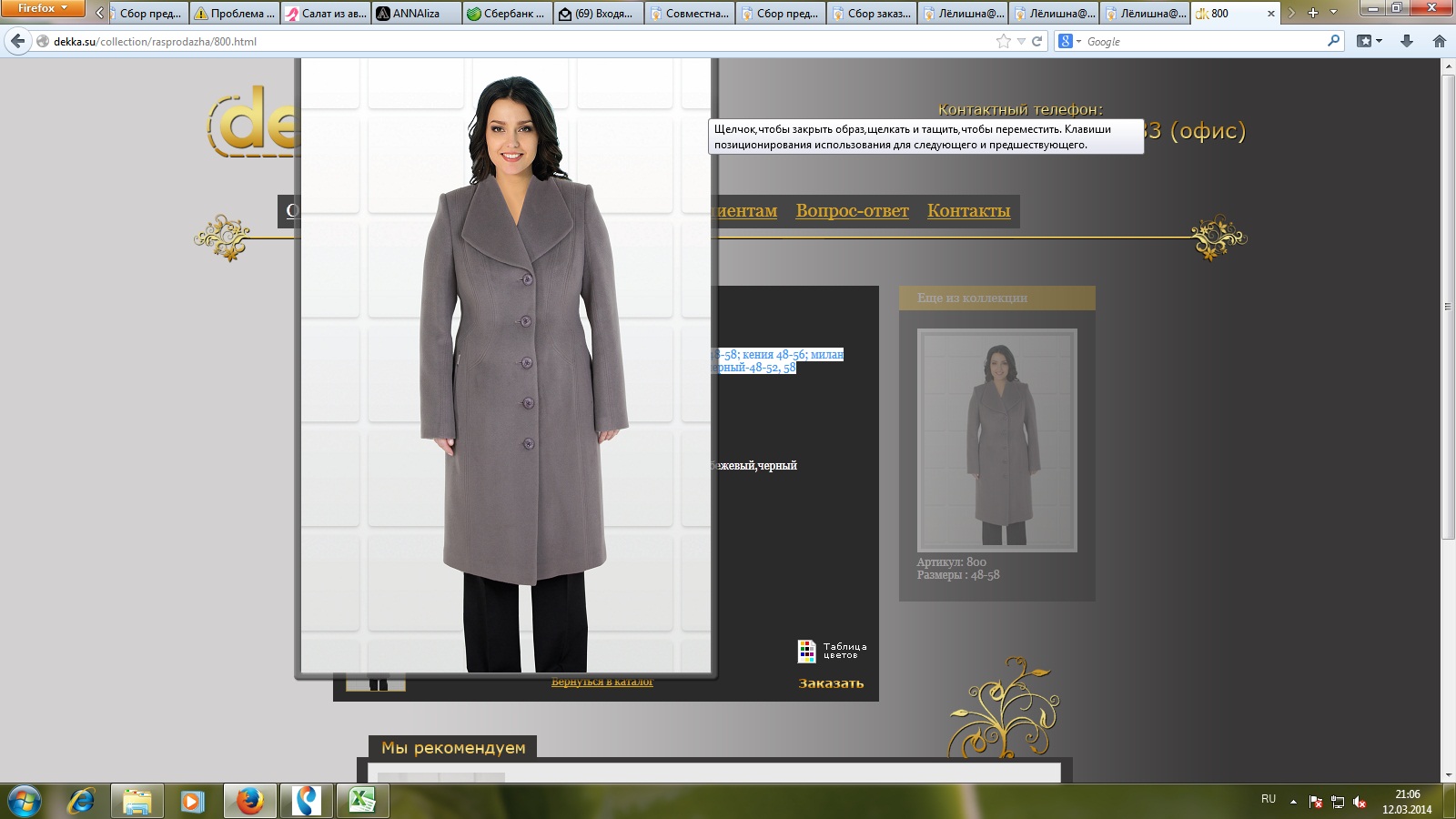Open the Windows Start menu

click(25, 801)
